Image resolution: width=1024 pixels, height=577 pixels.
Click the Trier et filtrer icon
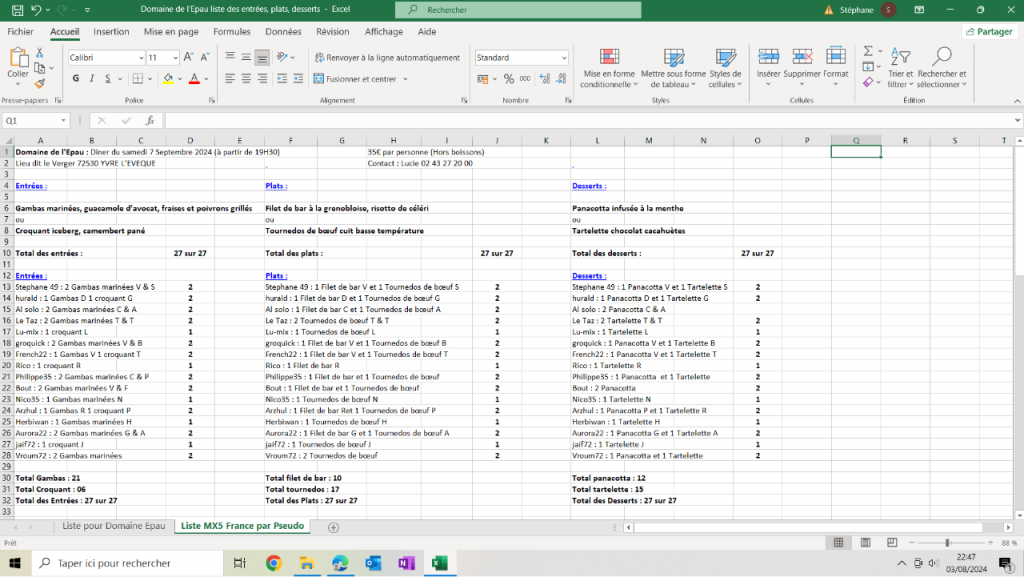tap(900, 57)
